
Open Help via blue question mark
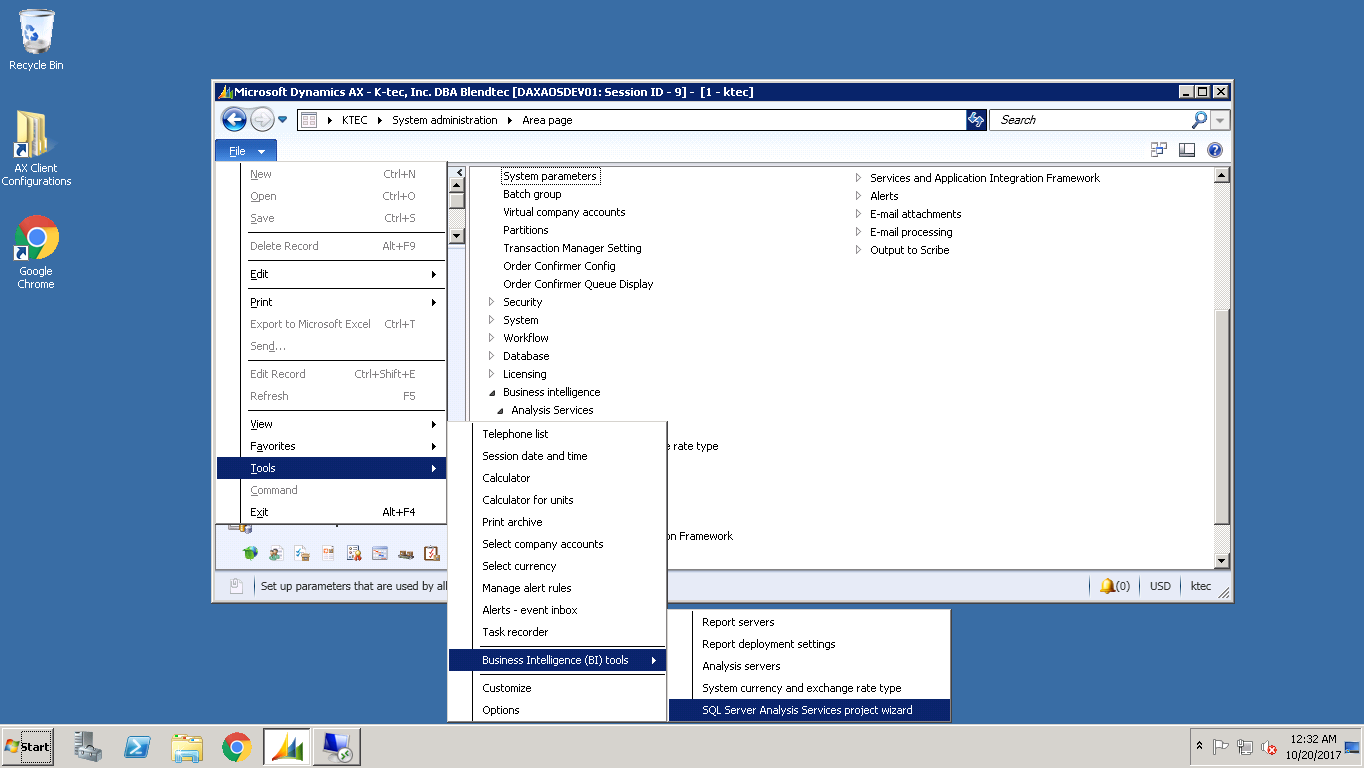(x=1215, y=150)
